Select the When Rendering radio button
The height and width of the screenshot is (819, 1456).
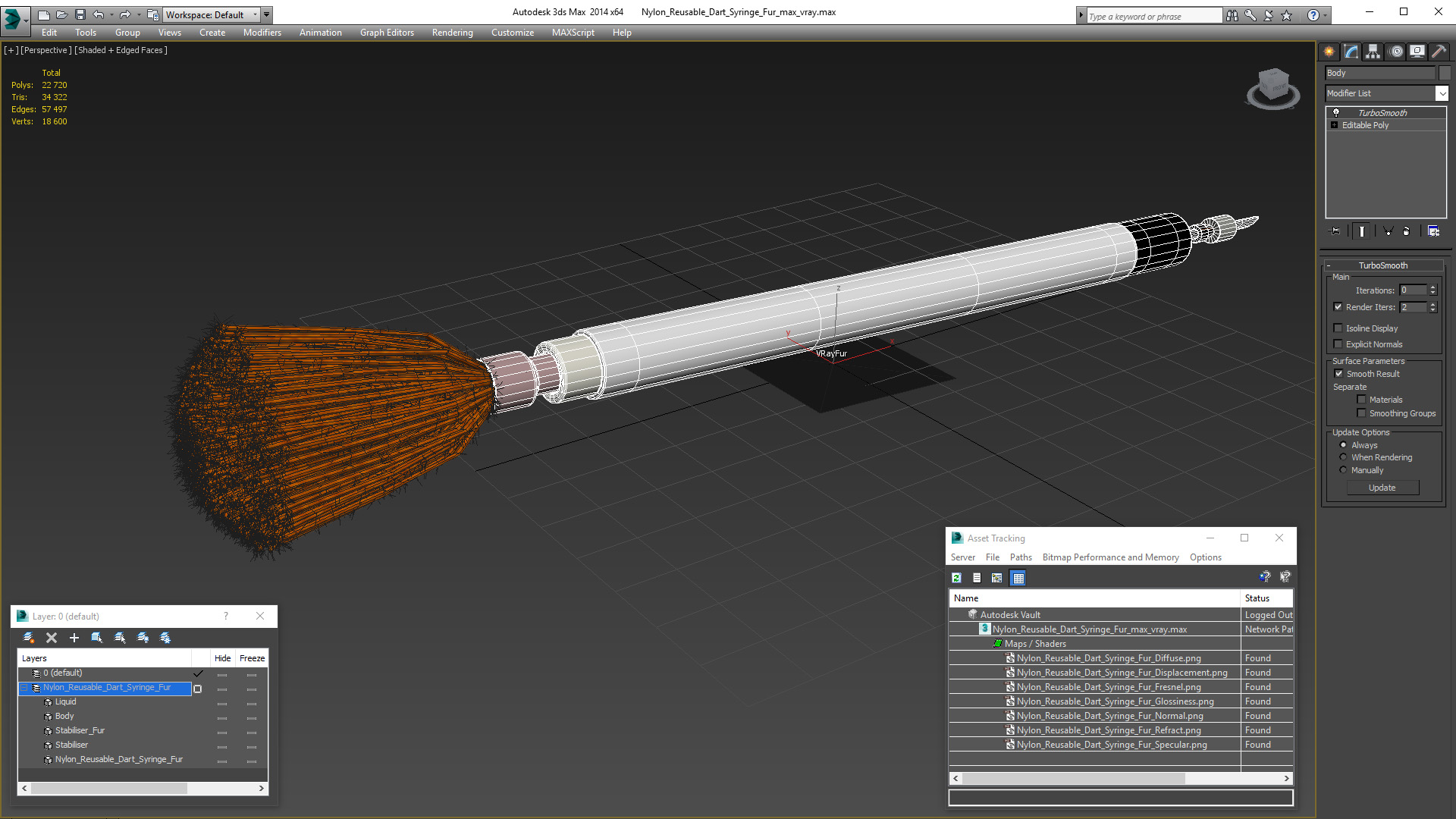(1343, 457)
